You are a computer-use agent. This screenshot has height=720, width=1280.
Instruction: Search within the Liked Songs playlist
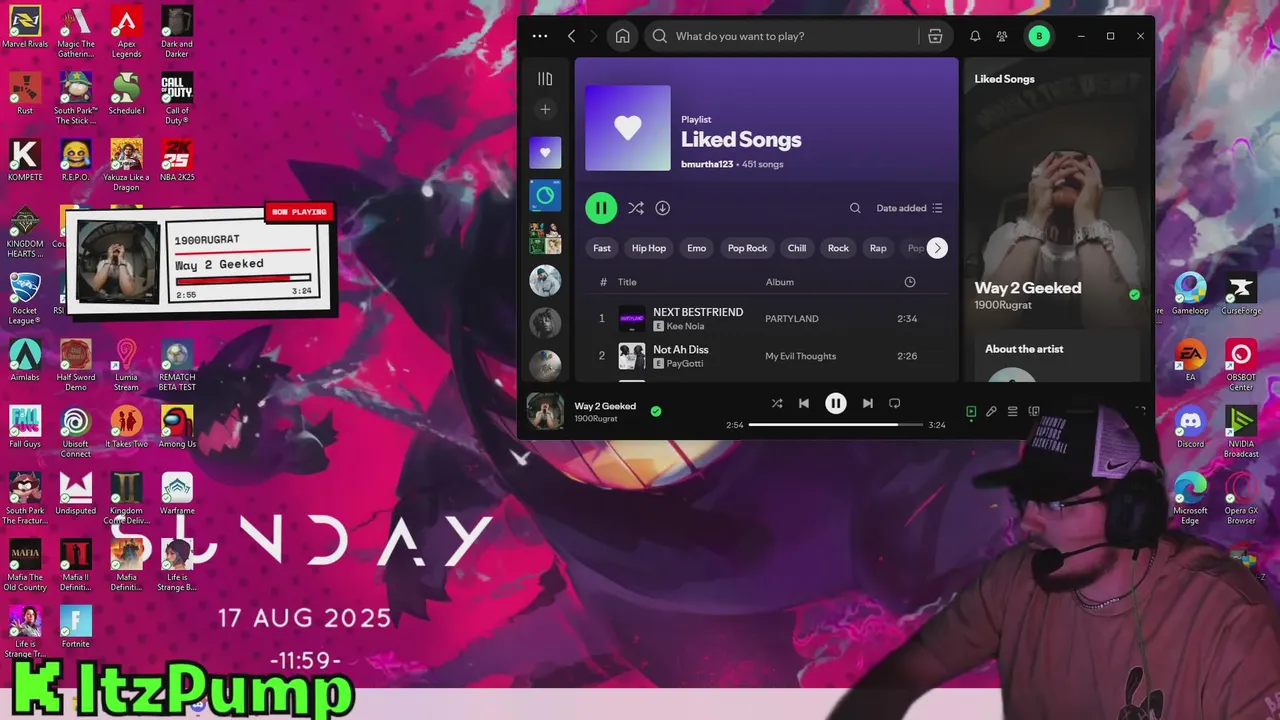(x=855, y=208)
